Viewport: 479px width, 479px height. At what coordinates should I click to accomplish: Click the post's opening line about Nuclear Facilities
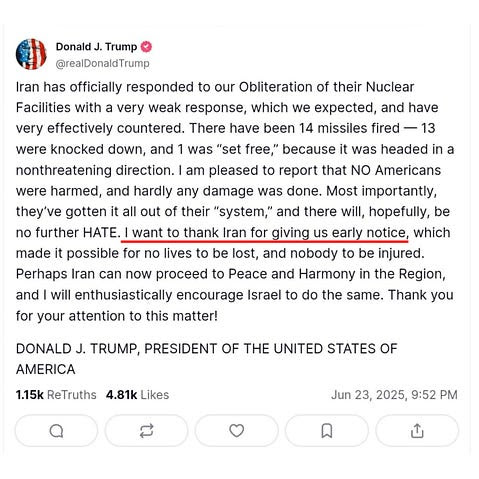point(215,87)
